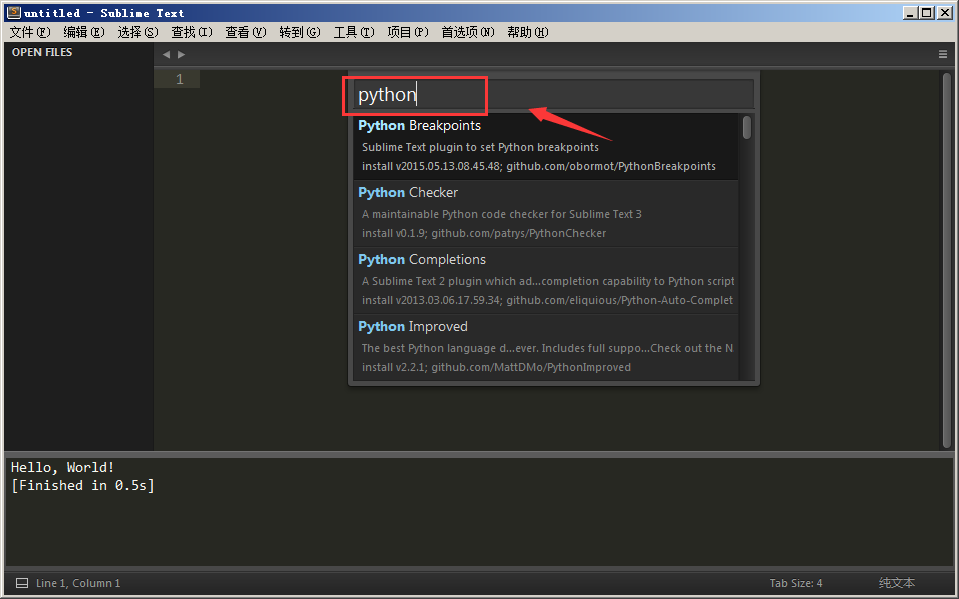Click the package search input field

click(553, 95)
